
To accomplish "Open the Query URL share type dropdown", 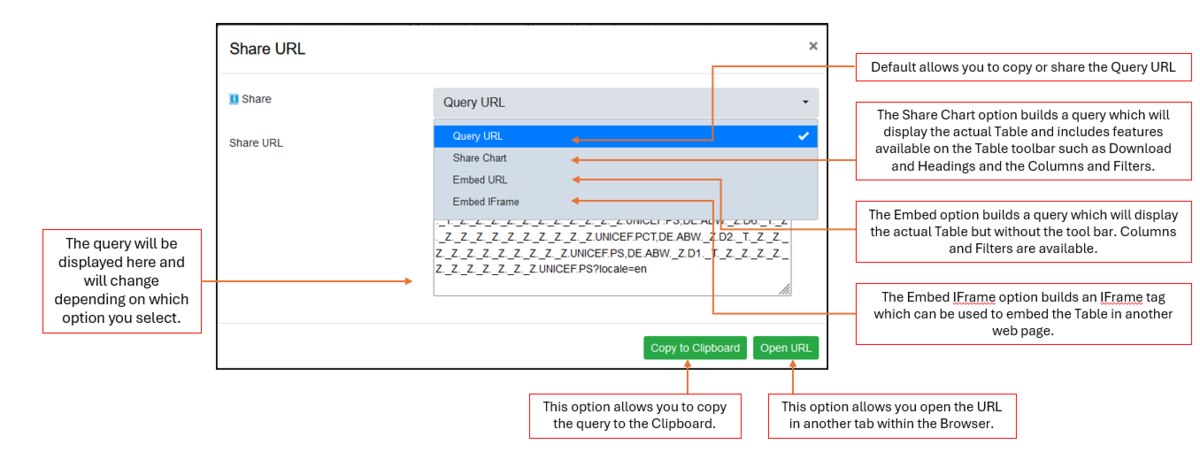I will (625, 102).
